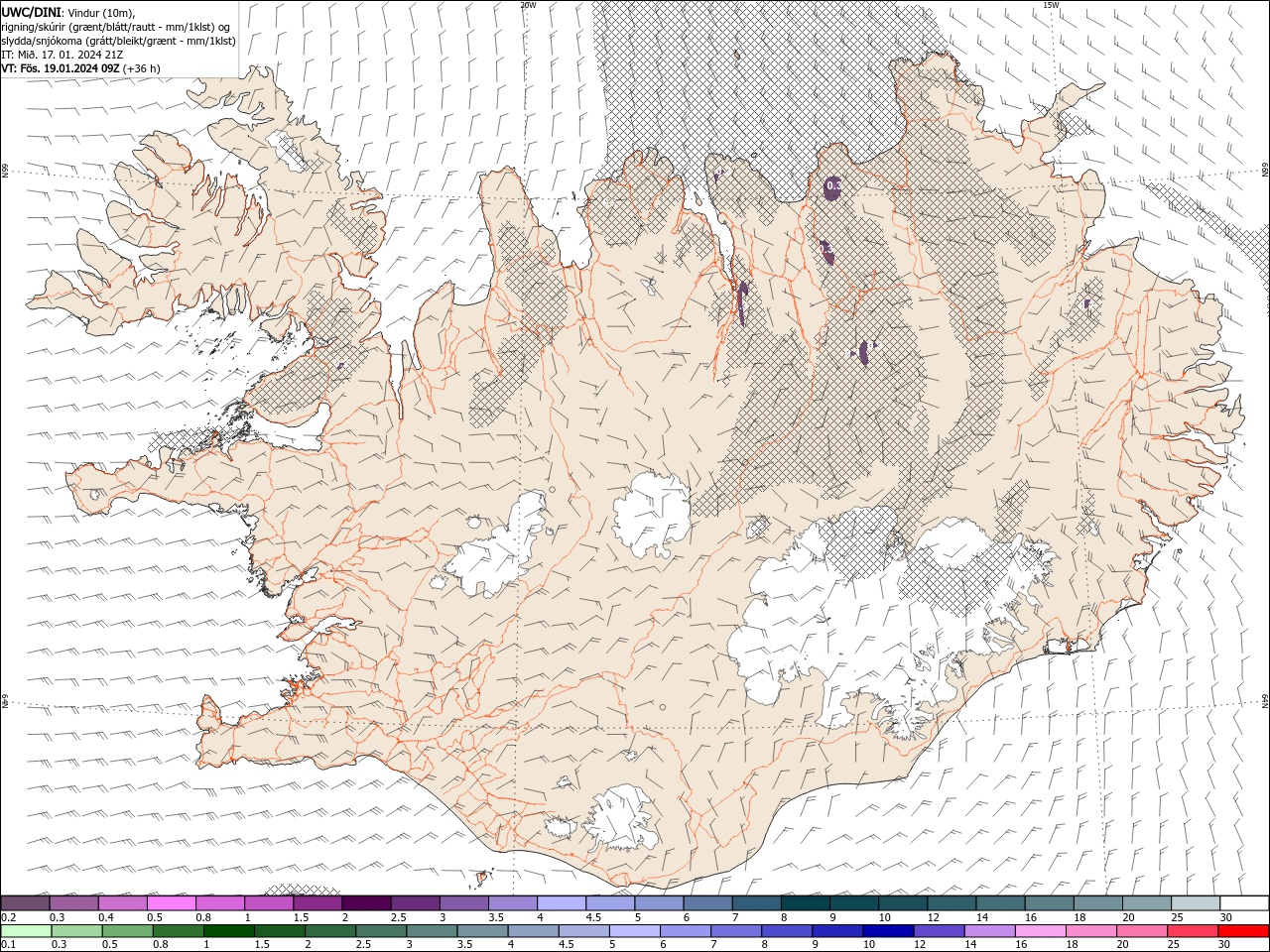Click the '20W' longitude label
The height and width of the screenshot is (952, 1270).
(x=528, y=5)
